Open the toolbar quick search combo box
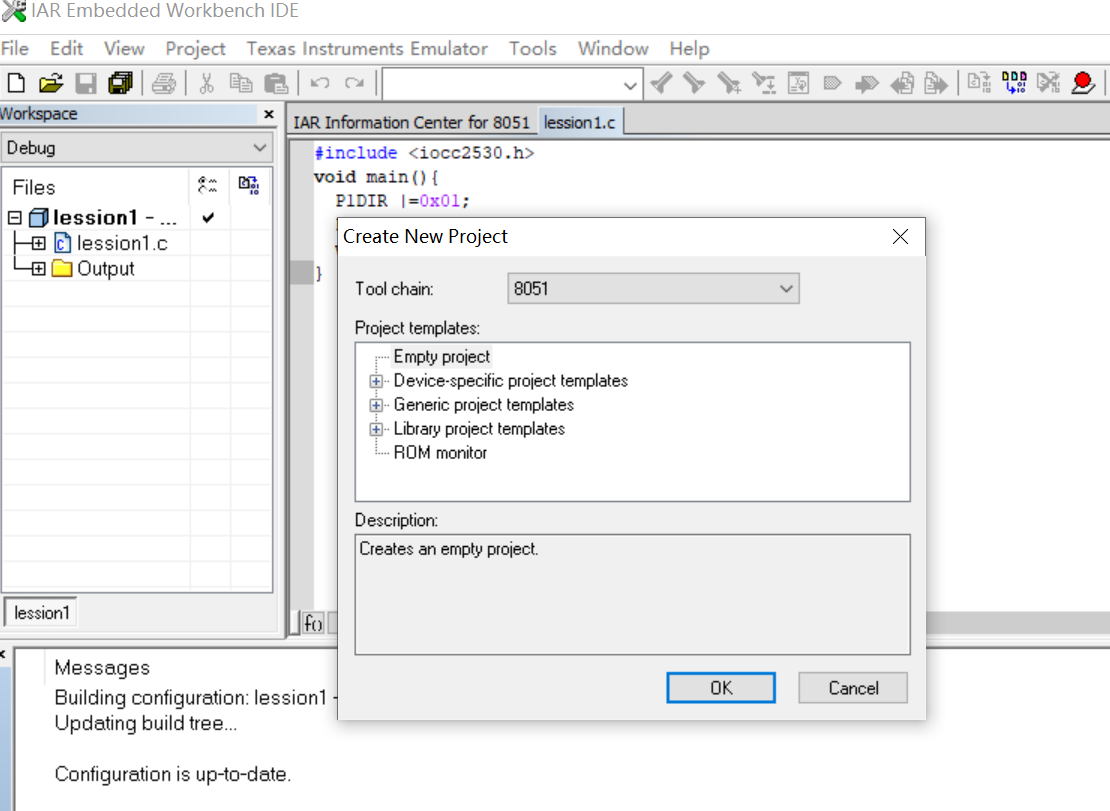This screenshot has width=1110, height=811. pyautogui.click(x=513, y=85)
